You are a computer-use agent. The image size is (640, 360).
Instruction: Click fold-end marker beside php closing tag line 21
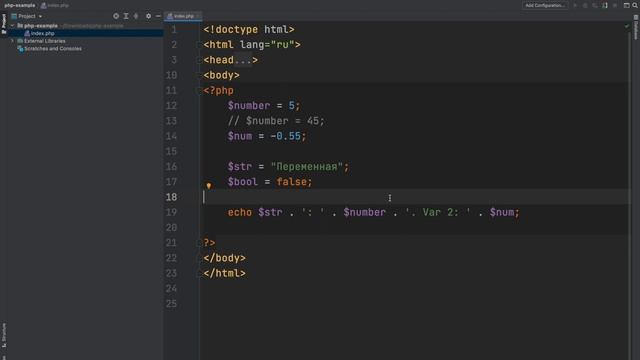[200, 243]
